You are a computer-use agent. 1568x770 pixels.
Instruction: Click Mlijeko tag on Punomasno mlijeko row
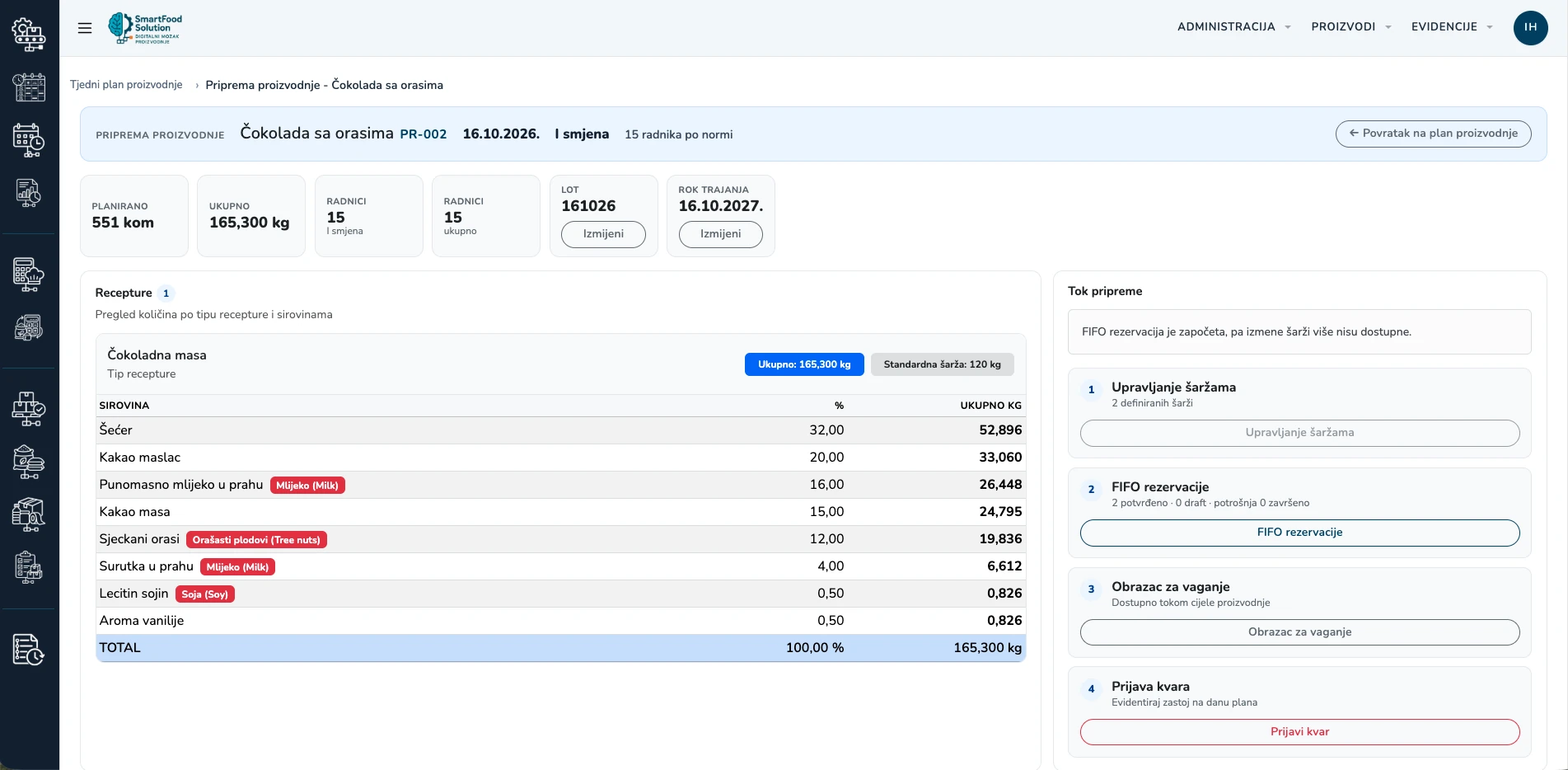click(x=307, y=486)
